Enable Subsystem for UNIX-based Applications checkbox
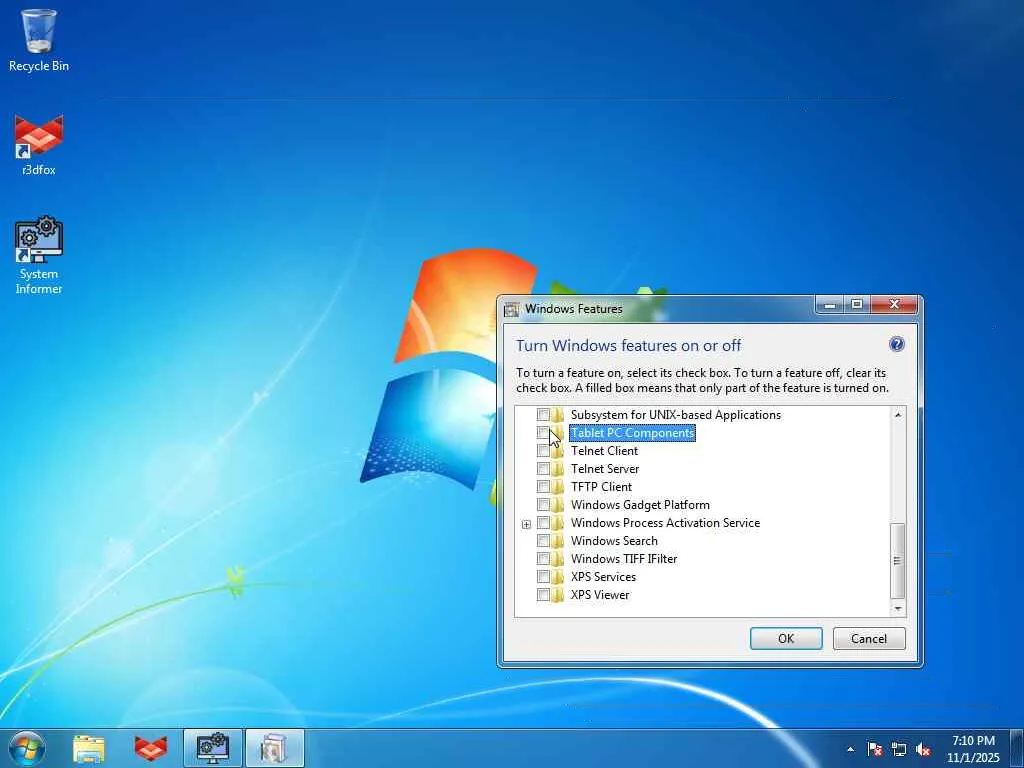 [x=543, y=415]
